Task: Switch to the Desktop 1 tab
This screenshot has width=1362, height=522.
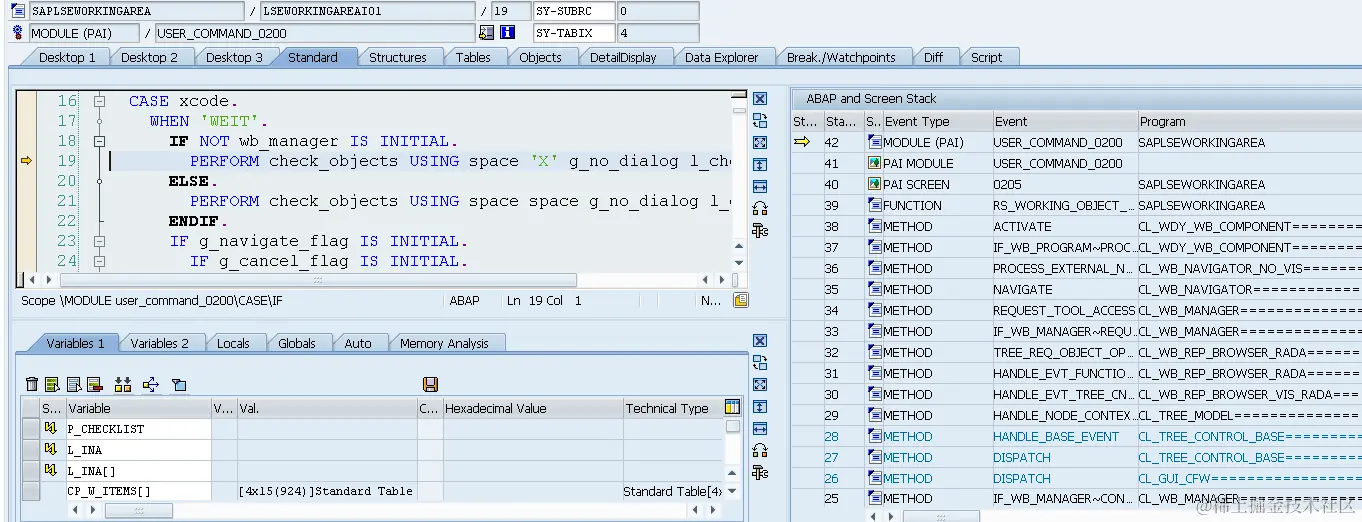Action: pyautogui.click(x=67, y=57)
